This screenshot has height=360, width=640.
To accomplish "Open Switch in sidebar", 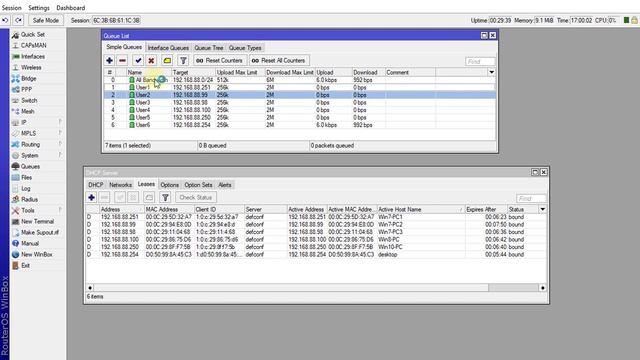I will [x=29, y=101].
